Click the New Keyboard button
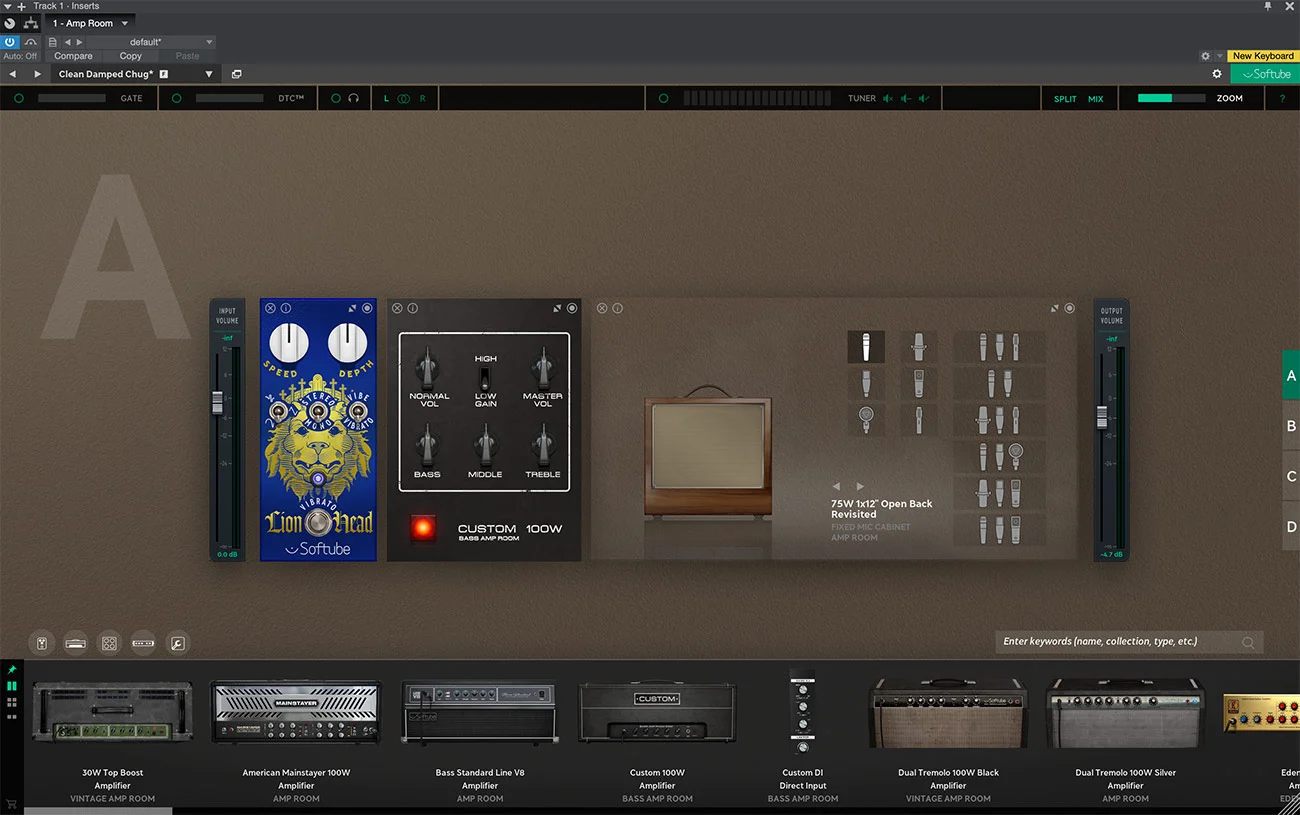1300x815 pixels. 1263,56
